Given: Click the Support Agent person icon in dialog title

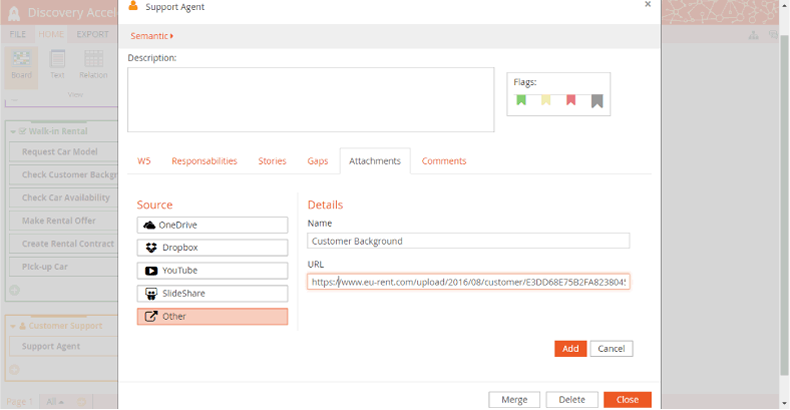Looking at the screenshot, I should coord(134,6).
